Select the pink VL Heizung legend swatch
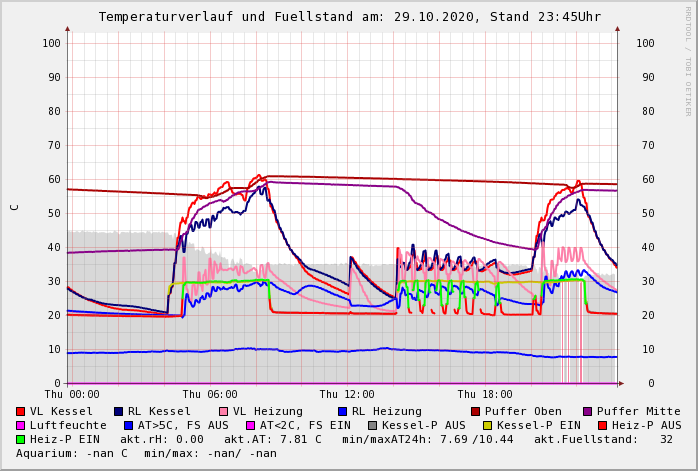This screenshot has width=698, height=471. tap(223, 411)
